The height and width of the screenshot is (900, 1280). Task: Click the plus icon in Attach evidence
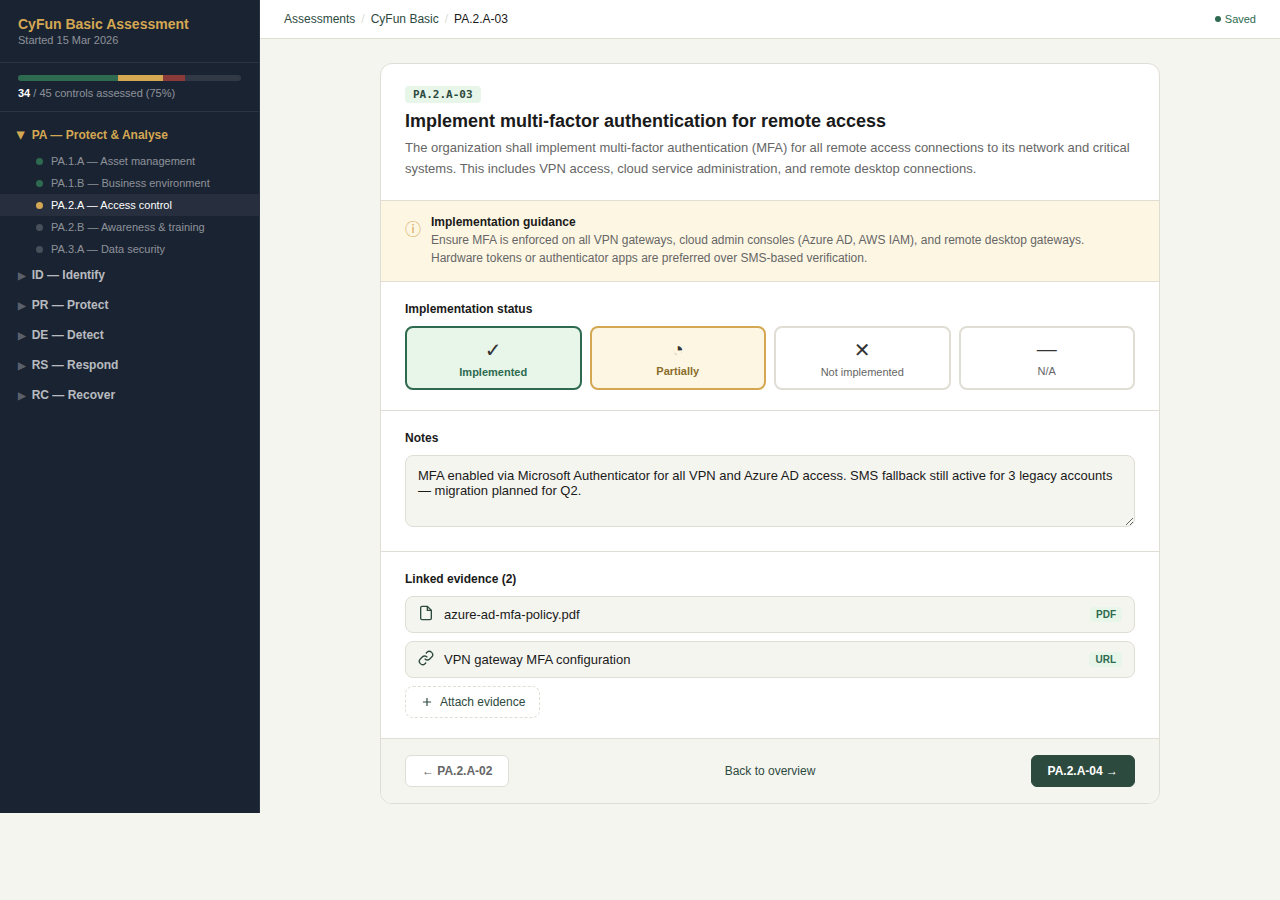coord(427,702)
